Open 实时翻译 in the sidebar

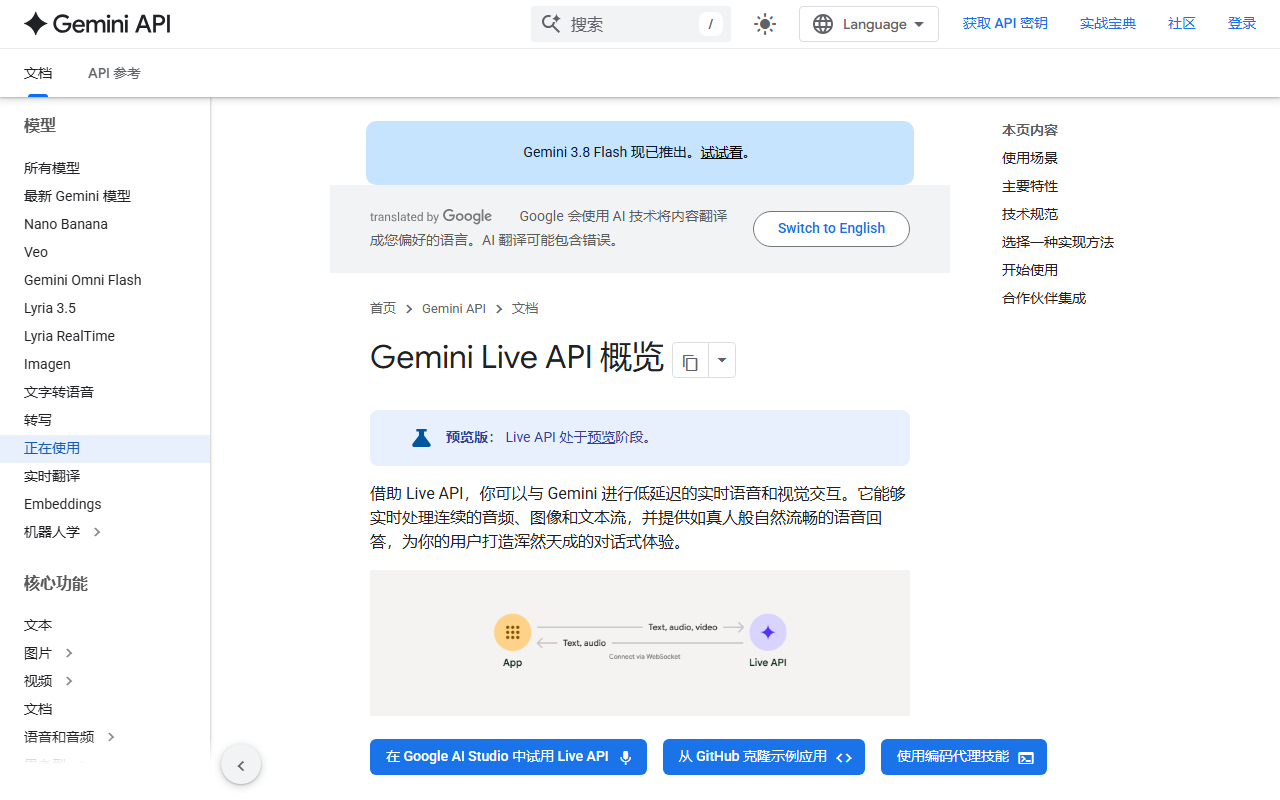pos(52,476)
